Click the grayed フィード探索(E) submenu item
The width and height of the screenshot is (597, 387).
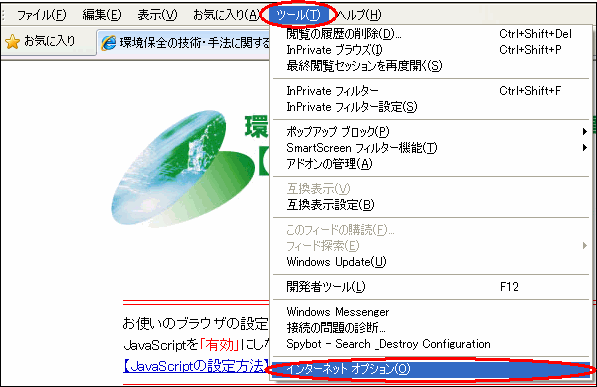tap(431, 246)
